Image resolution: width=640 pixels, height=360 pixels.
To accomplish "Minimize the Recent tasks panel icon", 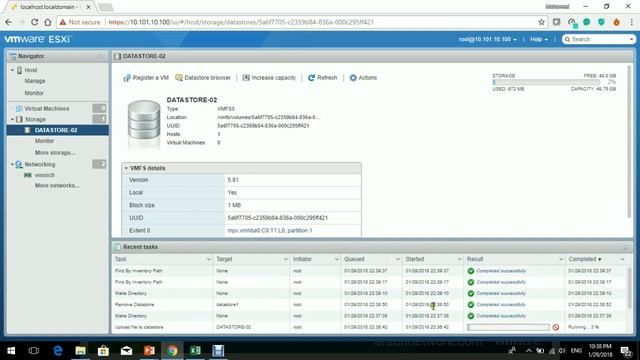I will pyautogui.click(x=625, y=247).
